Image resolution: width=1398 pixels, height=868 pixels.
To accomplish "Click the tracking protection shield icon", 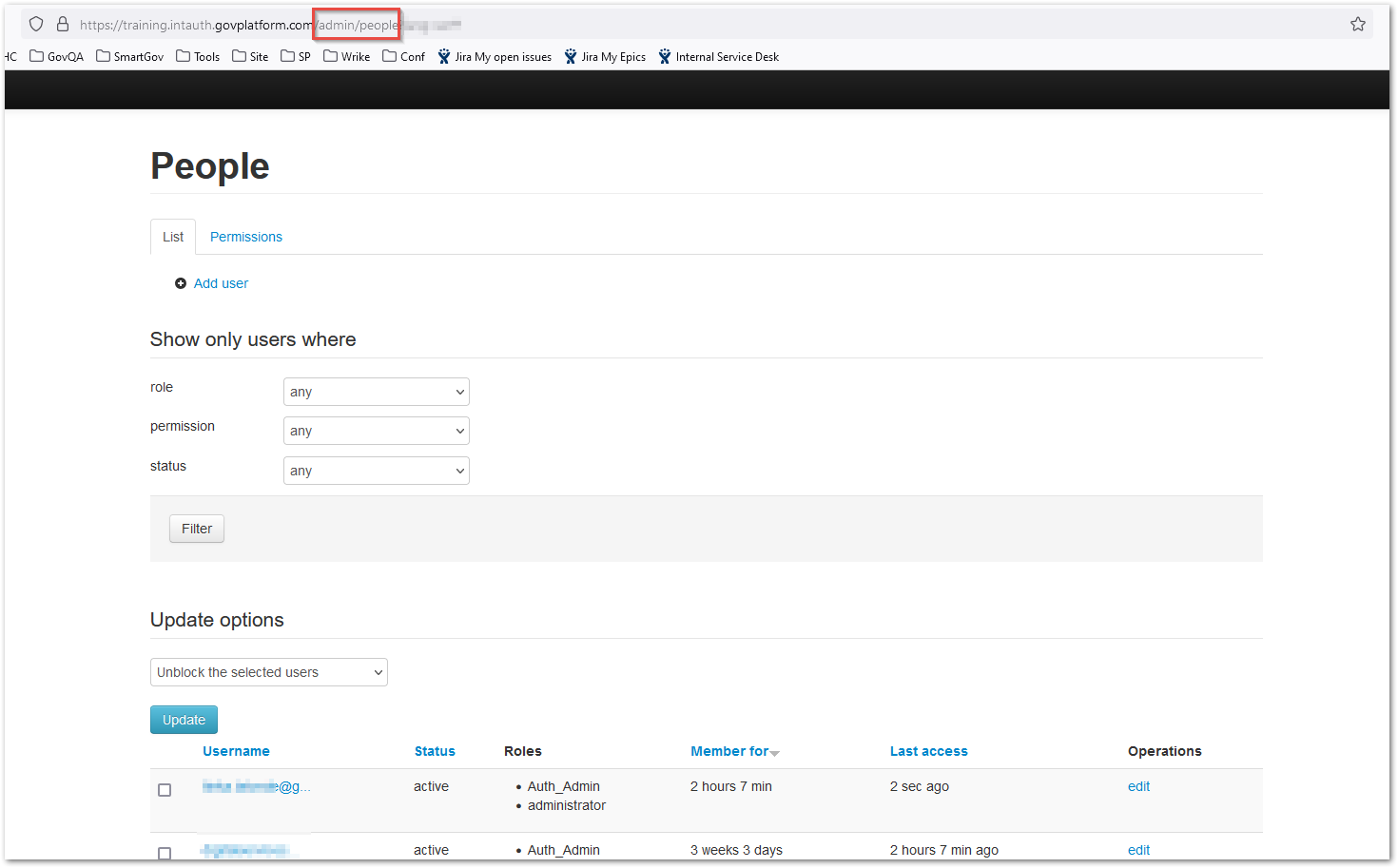I will 35,23.
